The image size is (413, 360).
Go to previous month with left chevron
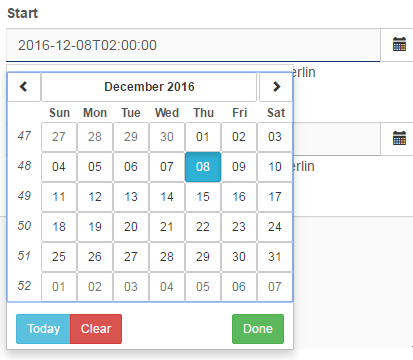pos(24,87)
